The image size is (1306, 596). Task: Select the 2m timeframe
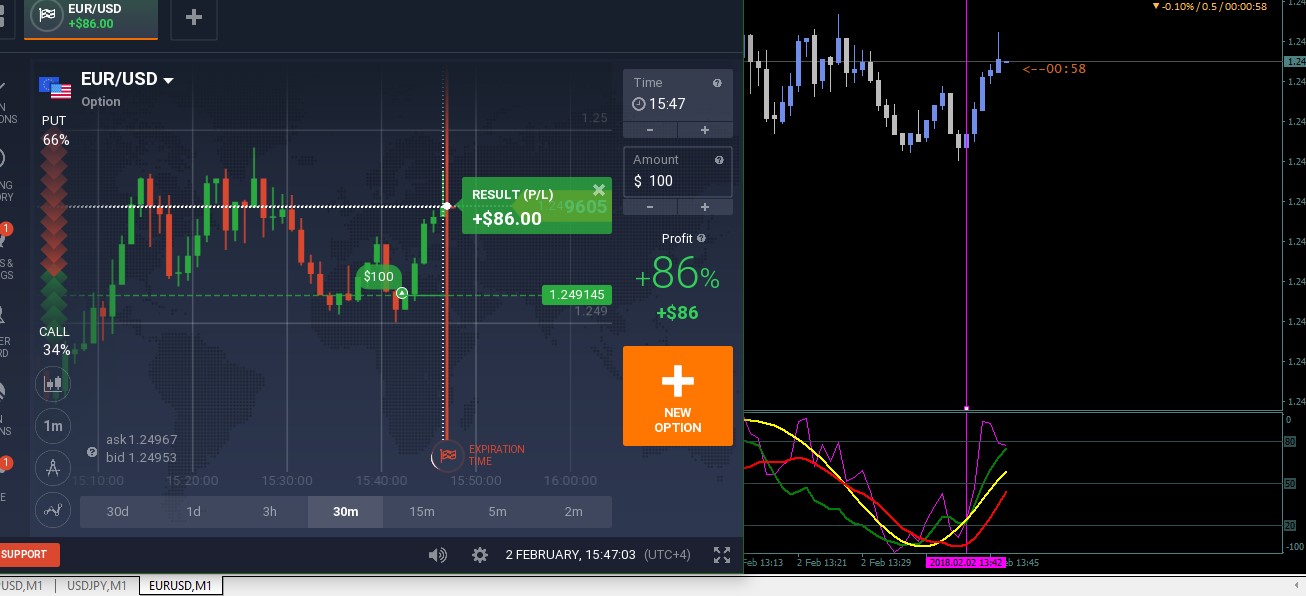click(574, 512)
